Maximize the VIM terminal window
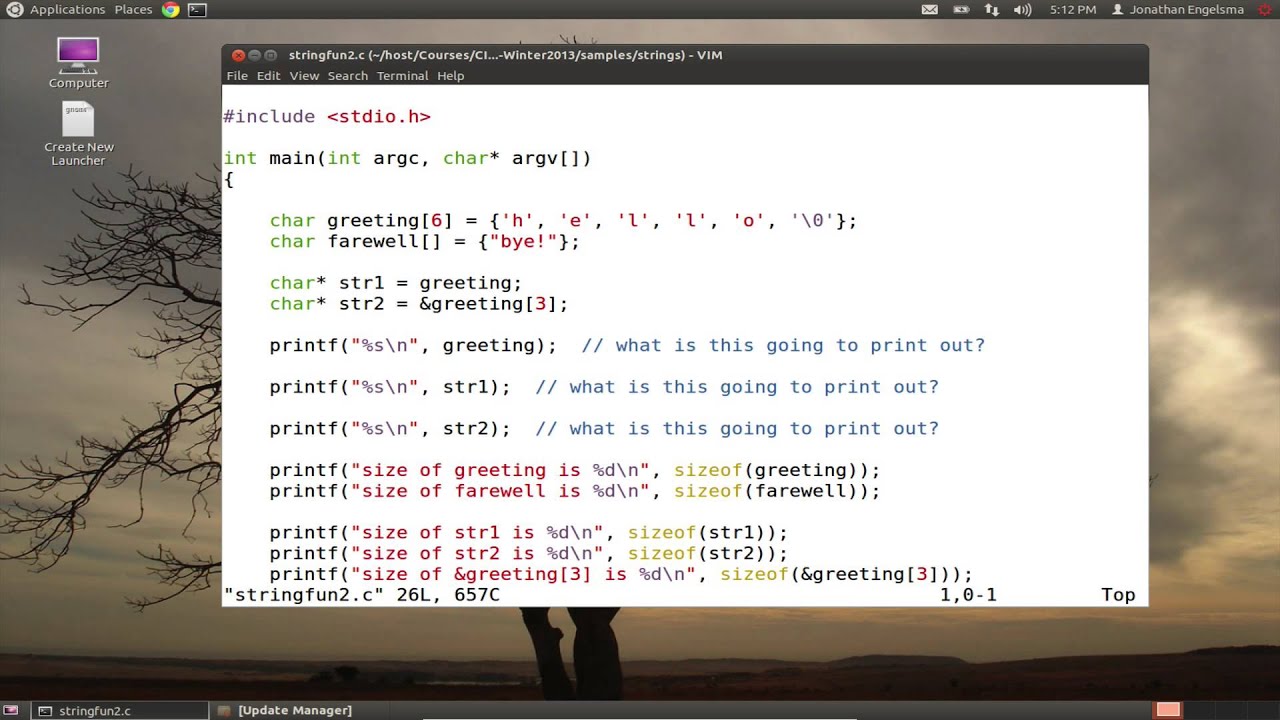 (x=270, y=55)
